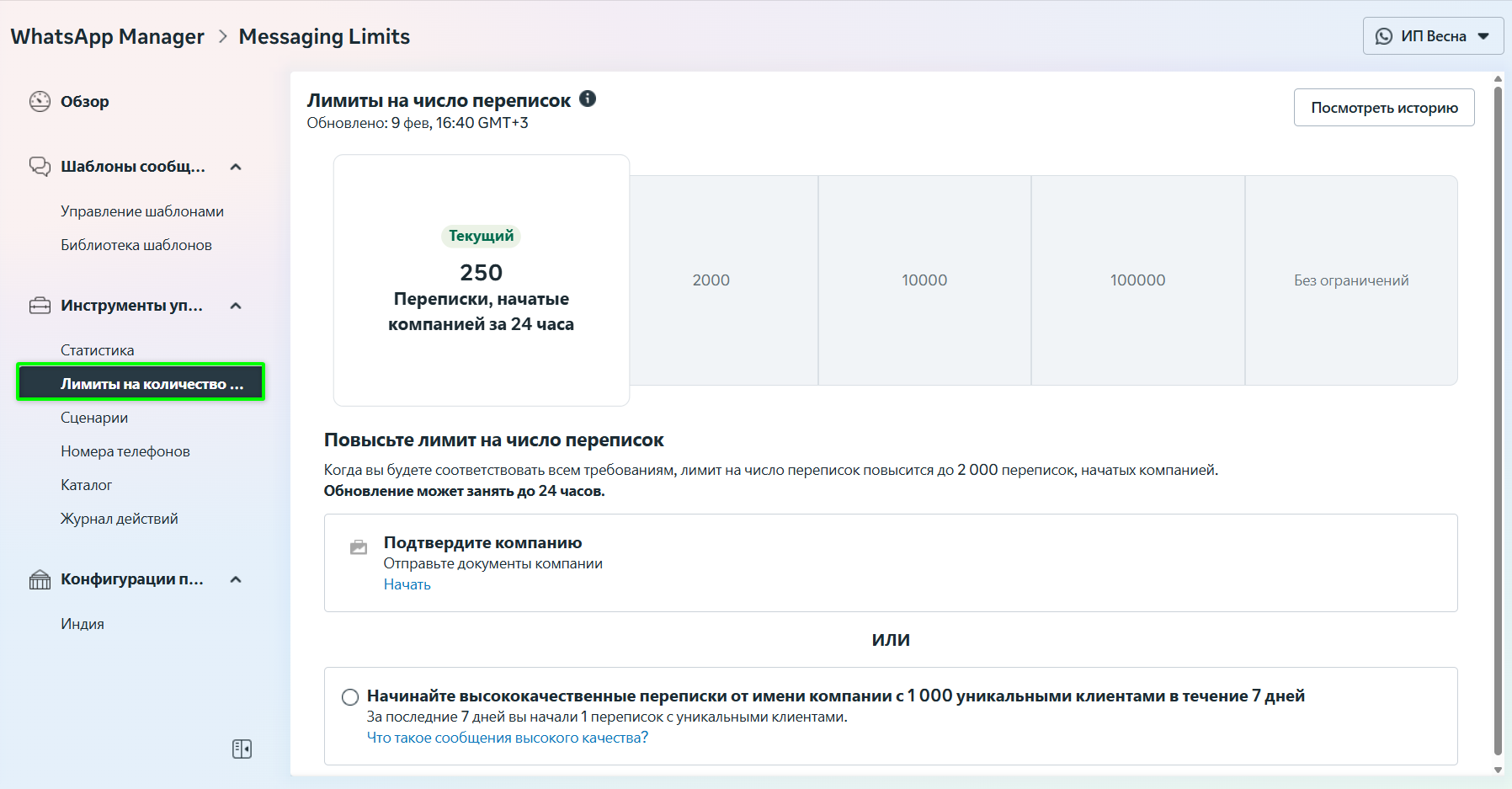Collapse the Инструменты управления section chevron
Screen dimensions: 1512x789
pos(236,306)
